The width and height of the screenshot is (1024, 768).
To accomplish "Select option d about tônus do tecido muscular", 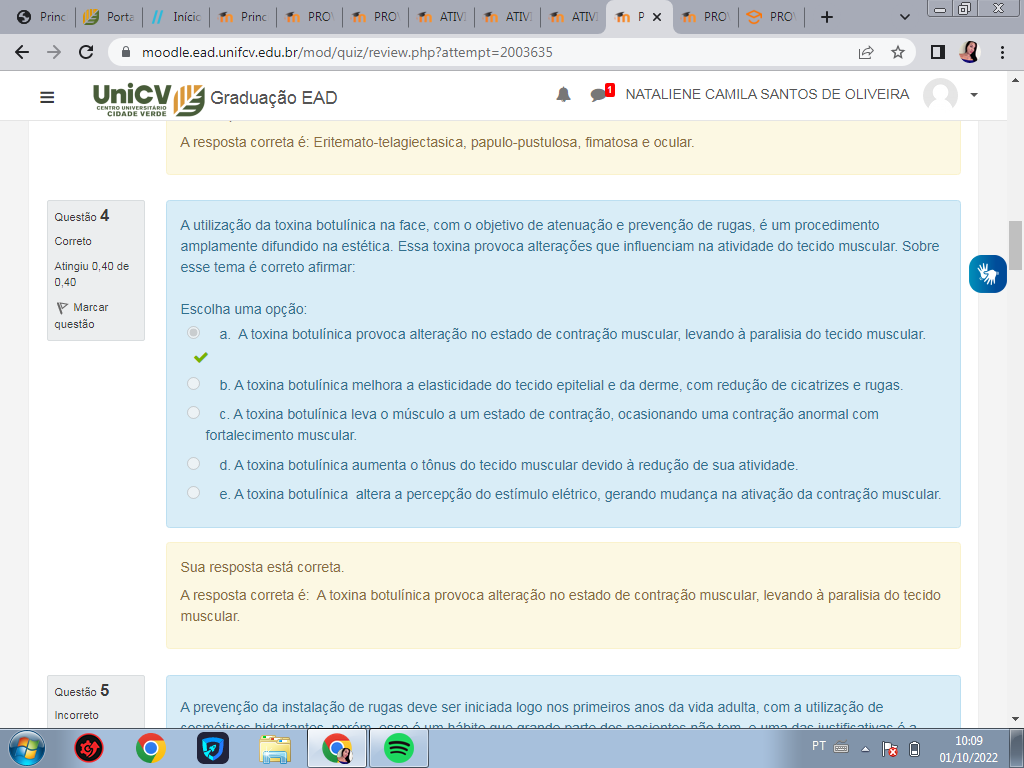I will (x=193, y=463).
